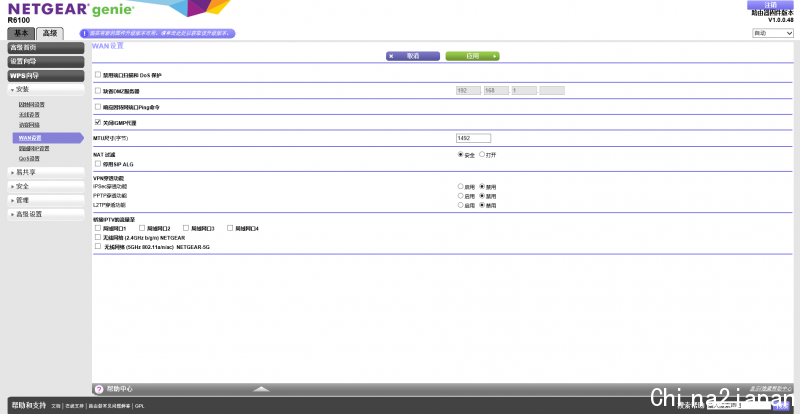Open 设置向导 Setup Wizard in sidebar
This screenshot has height=414, width=800.
(46, 62)
